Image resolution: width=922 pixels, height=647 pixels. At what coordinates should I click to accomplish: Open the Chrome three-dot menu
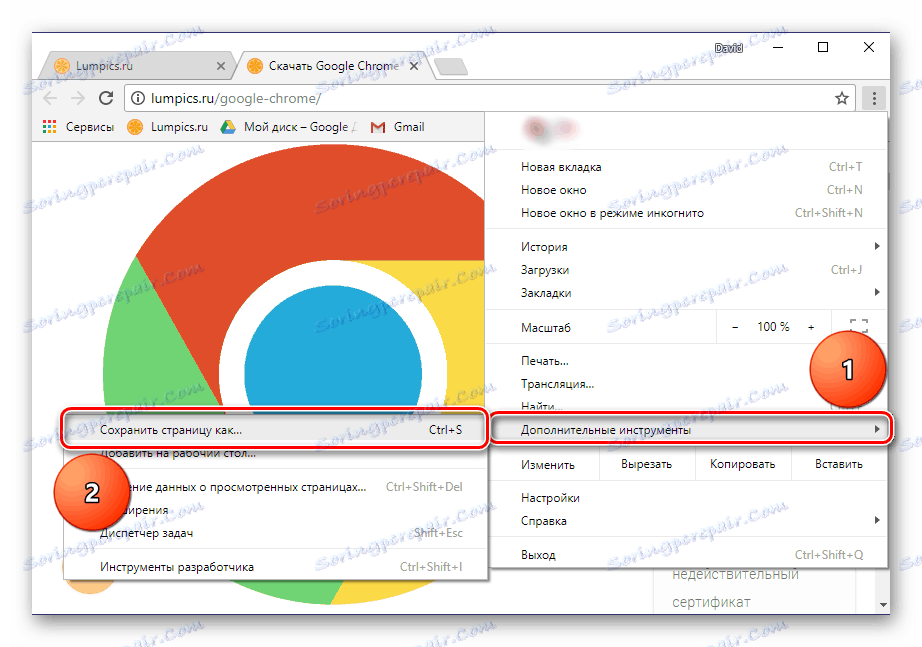pyautogui.click(x=874, y=98)
